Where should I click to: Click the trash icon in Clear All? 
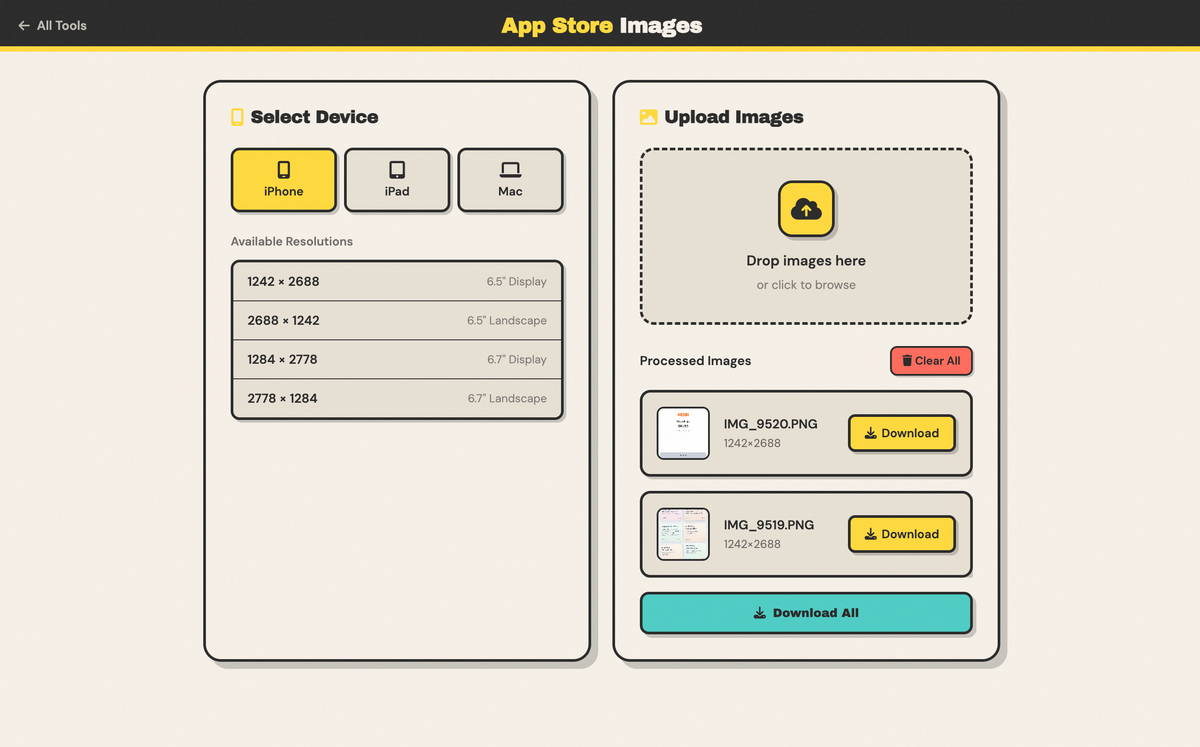click(x=907, y=361)
